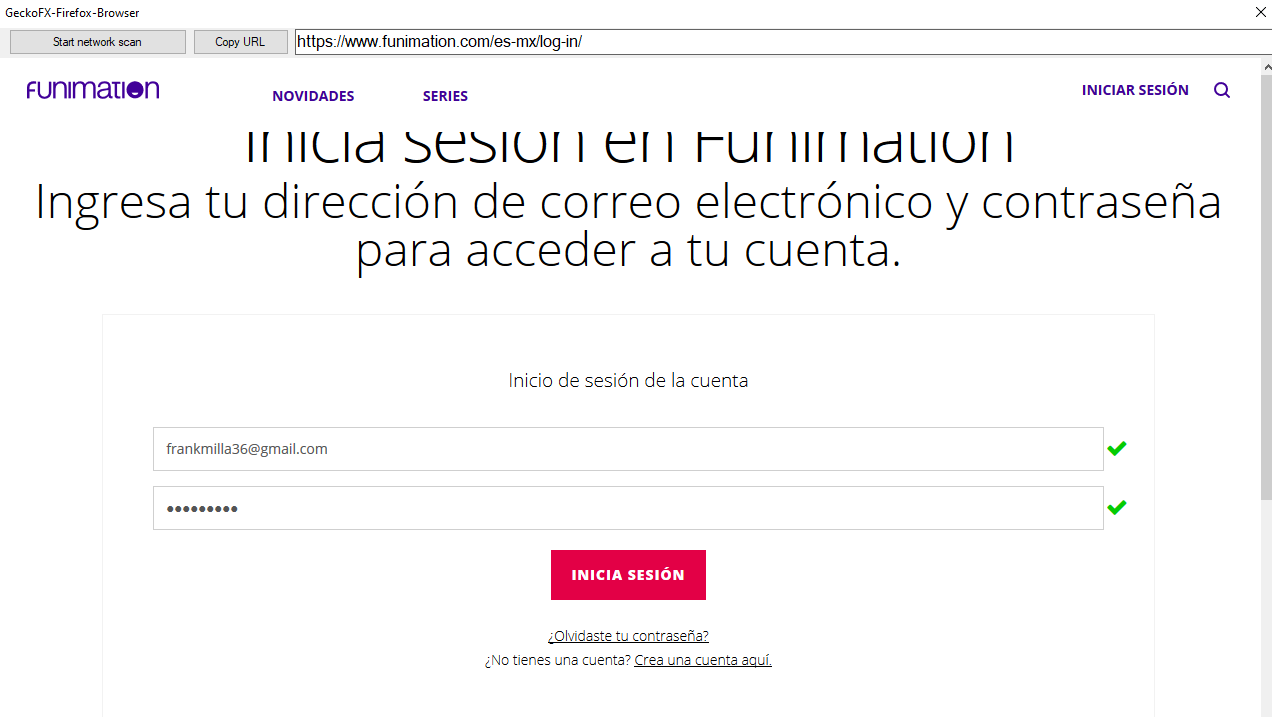Click the ¿No tienes una cuenta? text
The width and height of the screenshot is (1272, 717).
(557, 660)
